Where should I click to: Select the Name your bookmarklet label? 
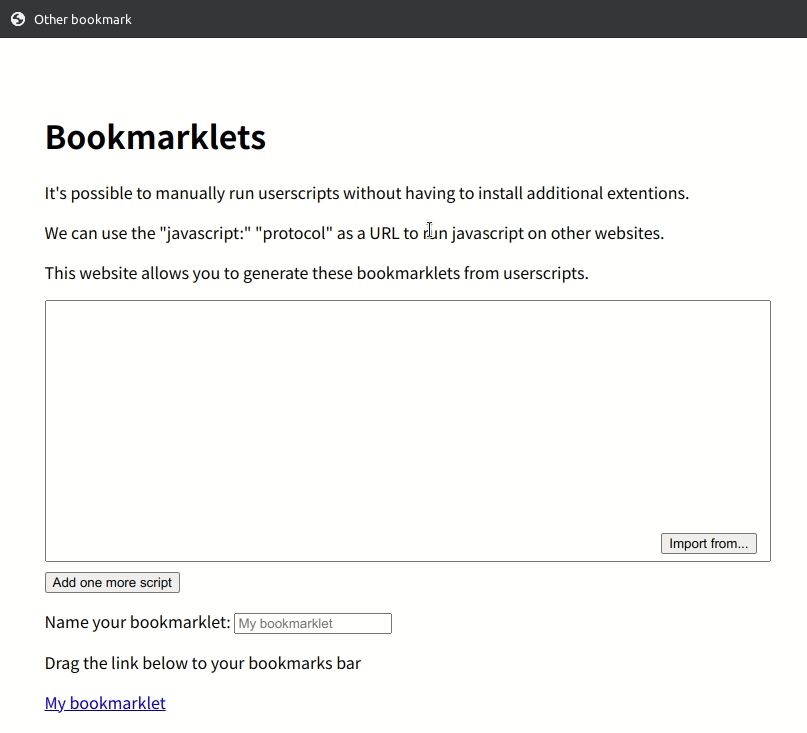(136, 622)
